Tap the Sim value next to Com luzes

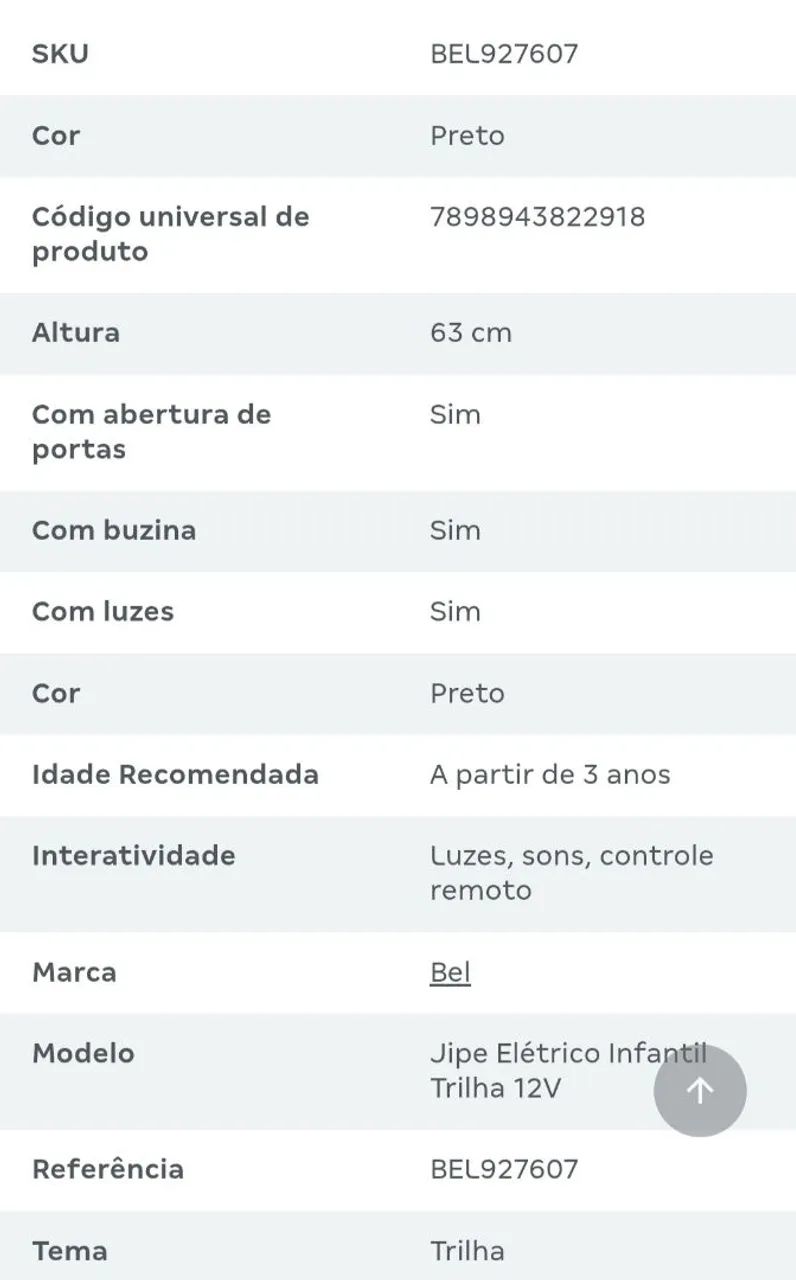tap(455, 612)
